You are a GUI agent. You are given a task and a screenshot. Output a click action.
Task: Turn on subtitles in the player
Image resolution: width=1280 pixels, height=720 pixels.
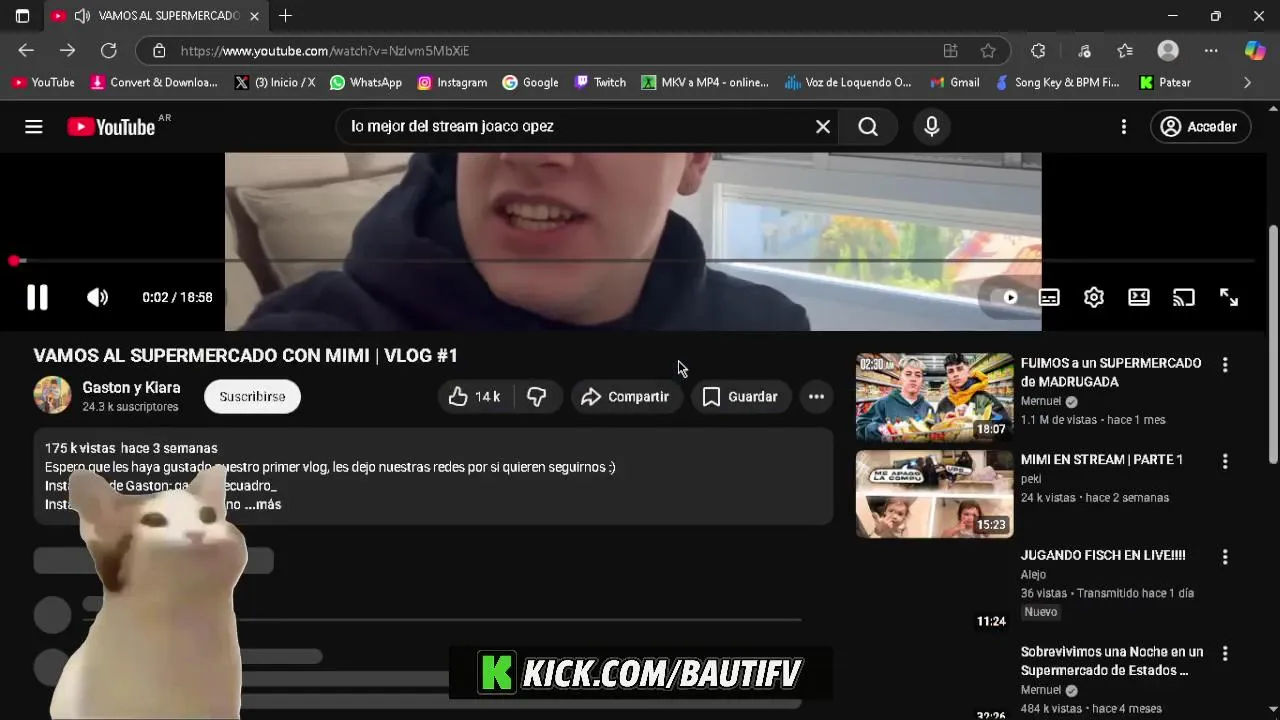tap(1049, 297)
